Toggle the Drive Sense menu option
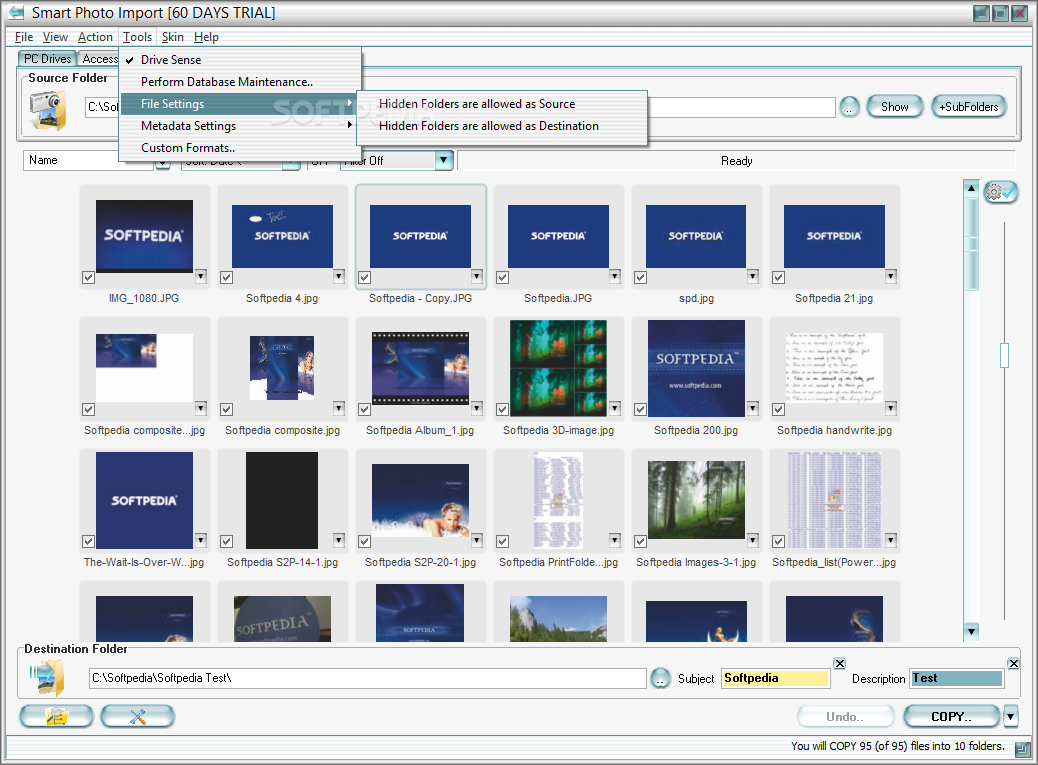1038x765 pixels. click(240, 60)
